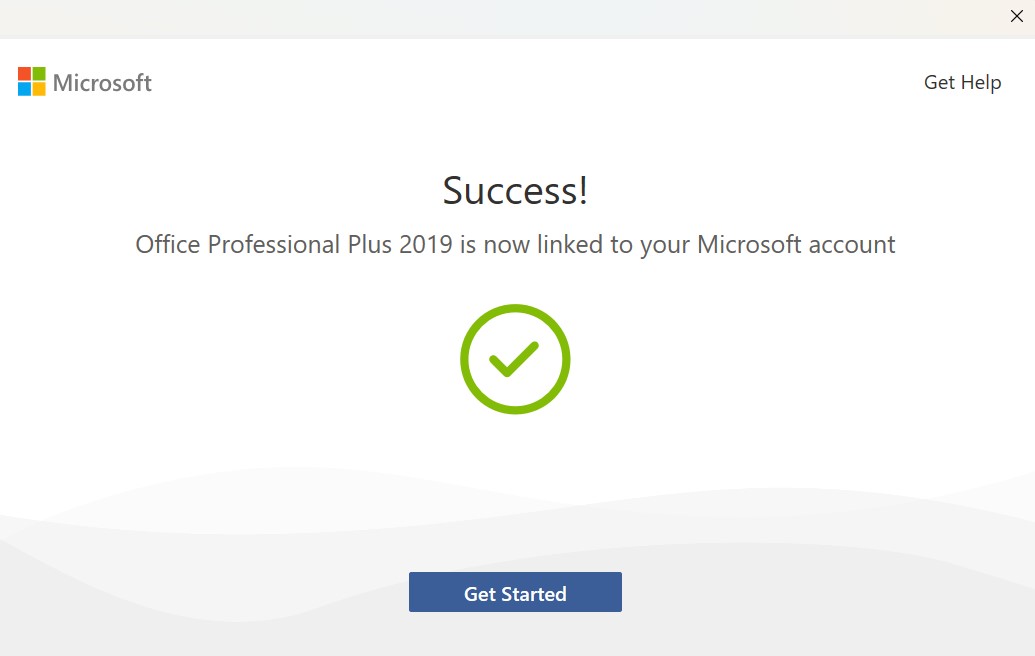
Task: Click the Get Started button
Action: [x=515, y=592]
